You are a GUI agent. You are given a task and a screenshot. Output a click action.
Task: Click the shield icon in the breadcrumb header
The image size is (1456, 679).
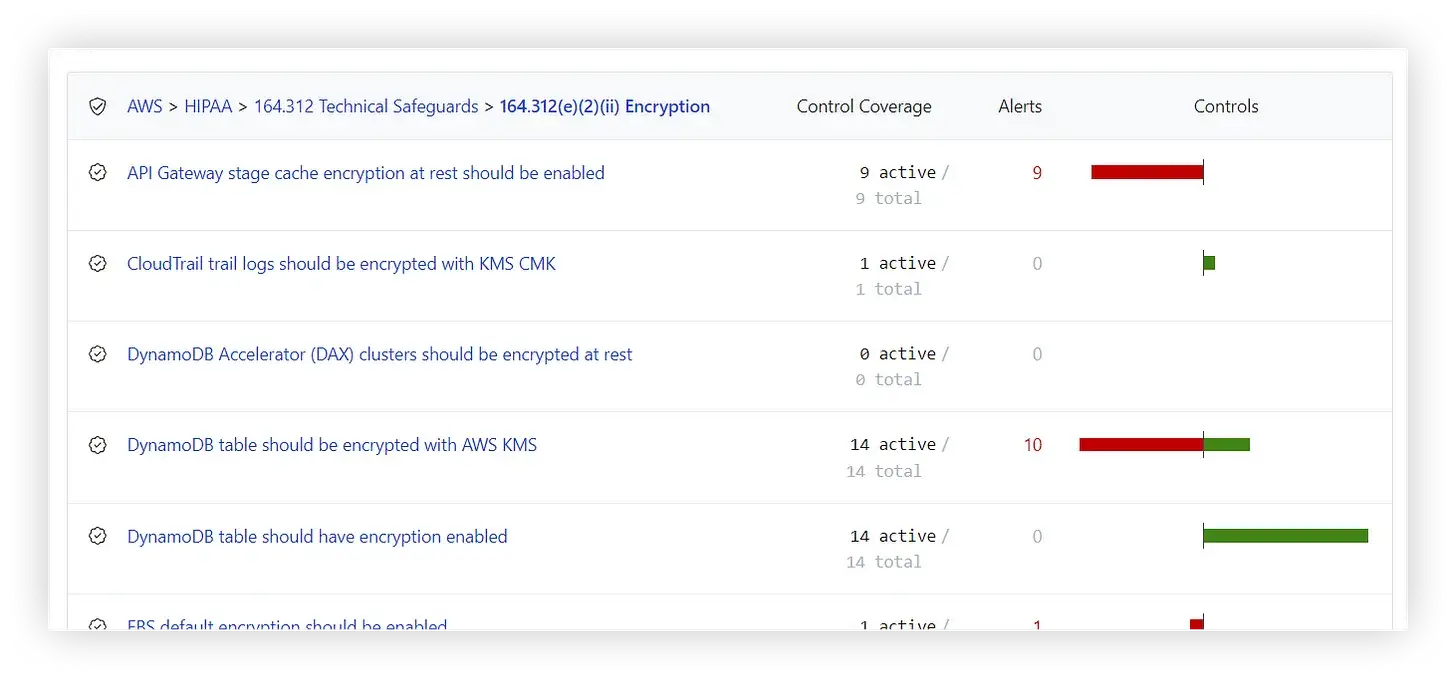[97, 106]
